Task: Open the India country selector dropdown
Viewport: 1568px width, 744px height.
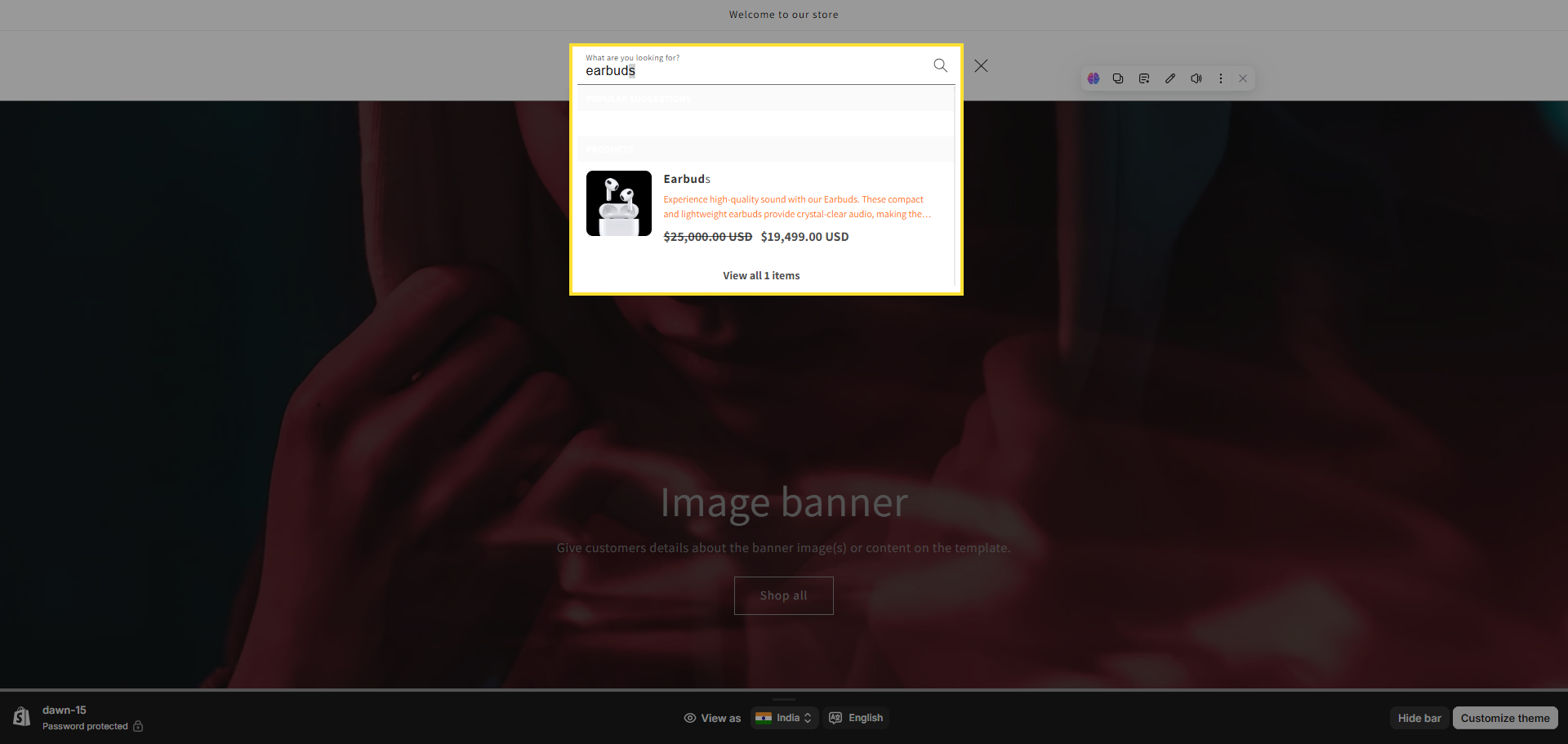Action: [784, 718]
